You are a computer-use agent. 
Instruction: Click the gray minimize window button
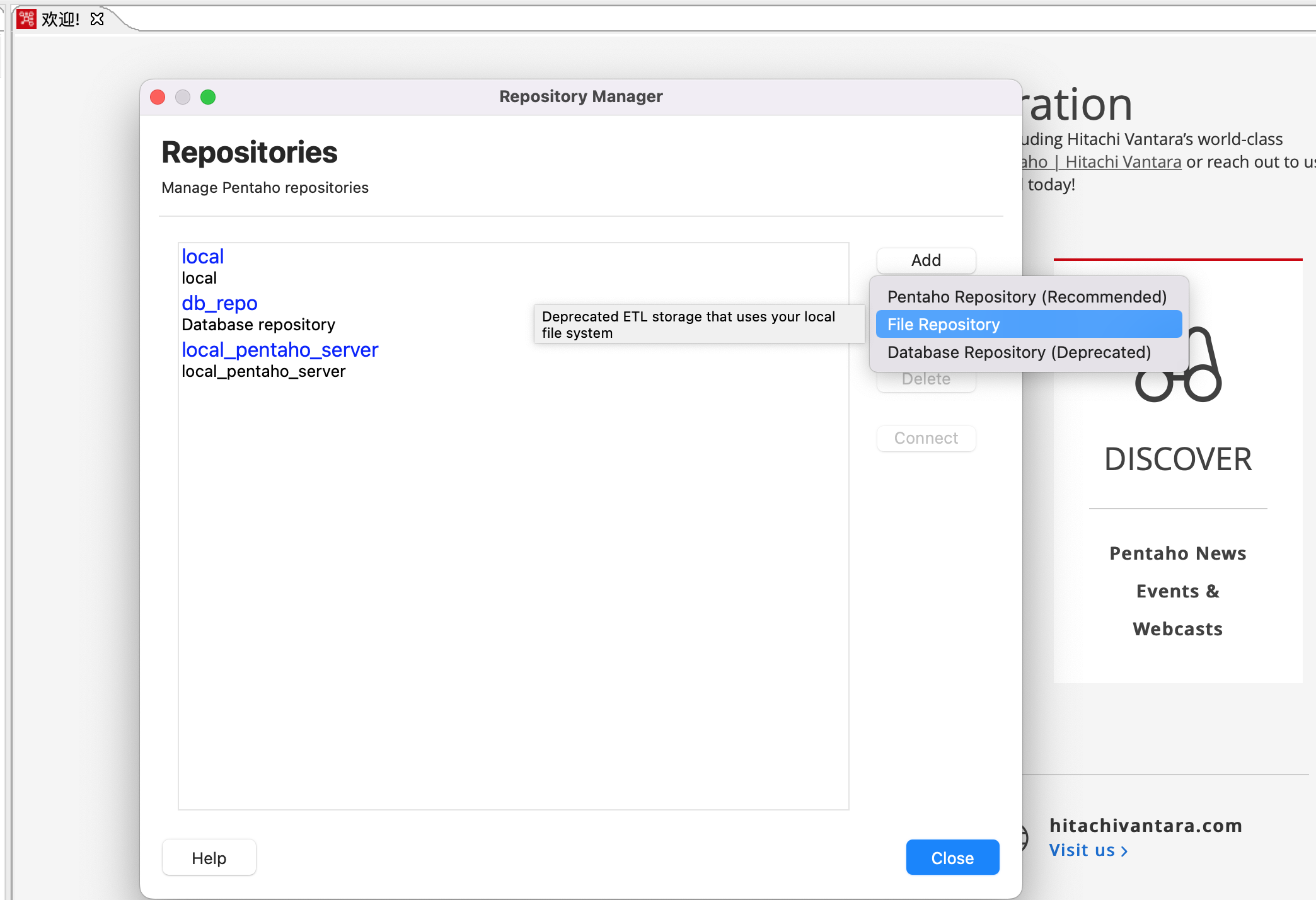coord(183,97)
